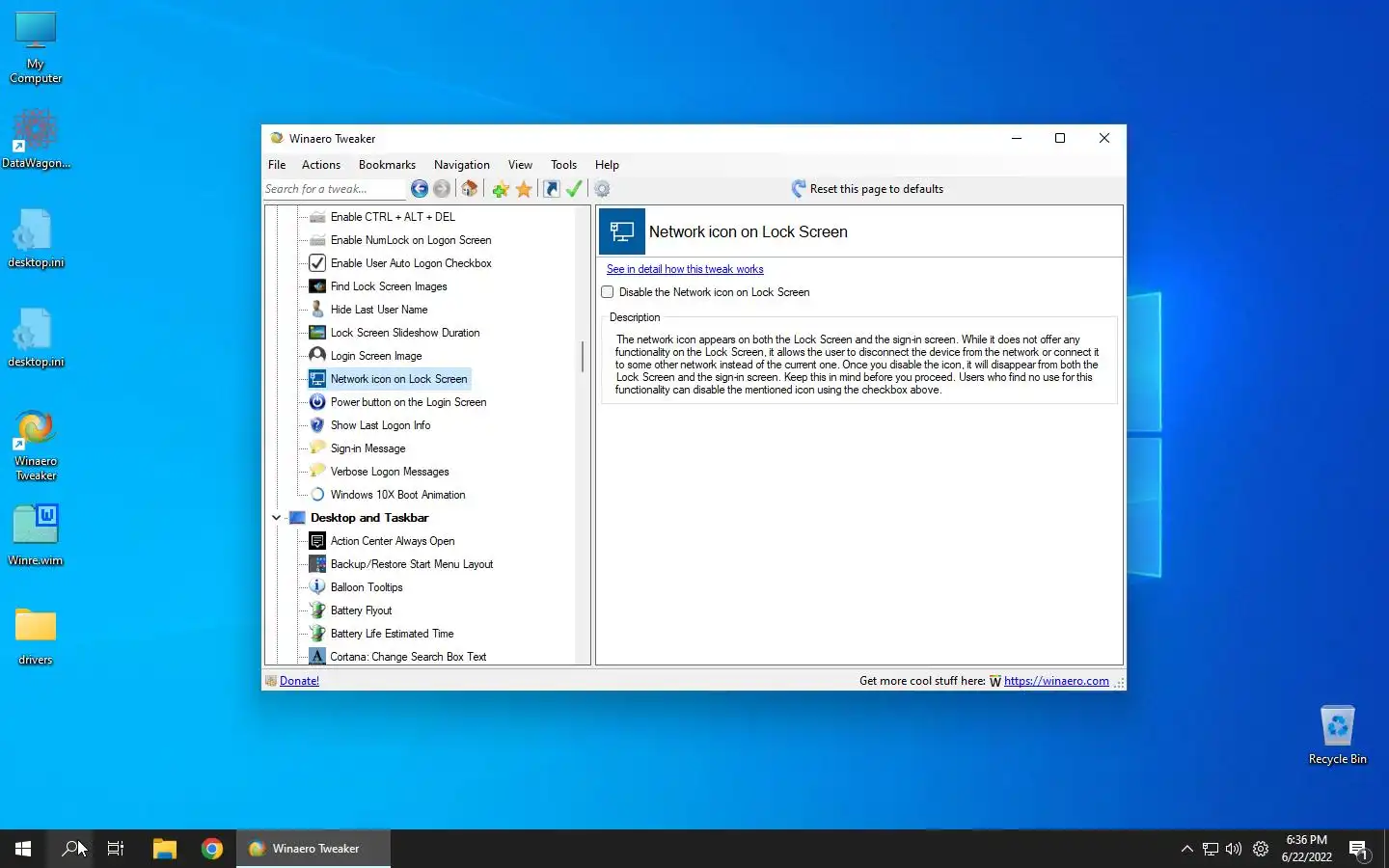This screenshot has height=868, width=1389.
Task: Click the Action Center Always Open icon
Action: tap(317, 541)
